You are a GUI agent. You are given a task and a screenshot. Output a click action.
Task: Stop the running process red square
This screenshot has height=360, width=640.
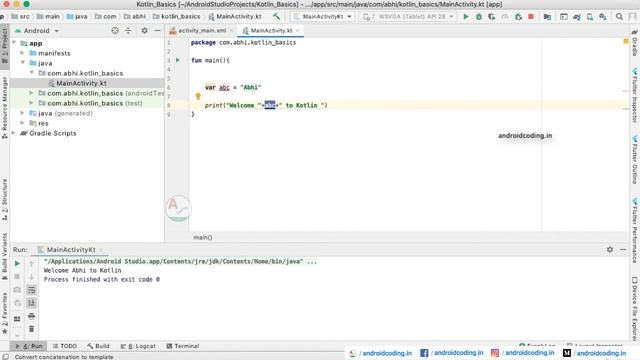(531, 17)
